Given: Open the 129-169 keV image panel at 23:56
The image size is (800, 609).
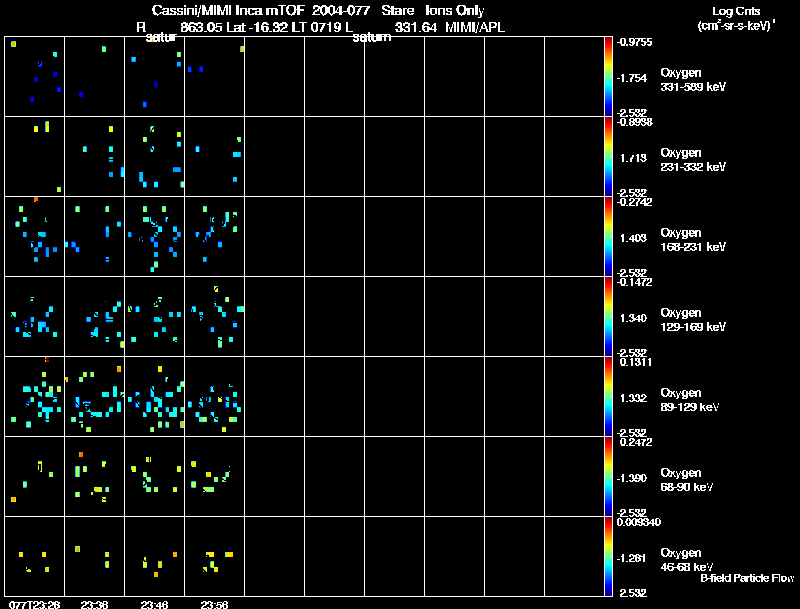Looking at the screenshot, I should 214,317.
